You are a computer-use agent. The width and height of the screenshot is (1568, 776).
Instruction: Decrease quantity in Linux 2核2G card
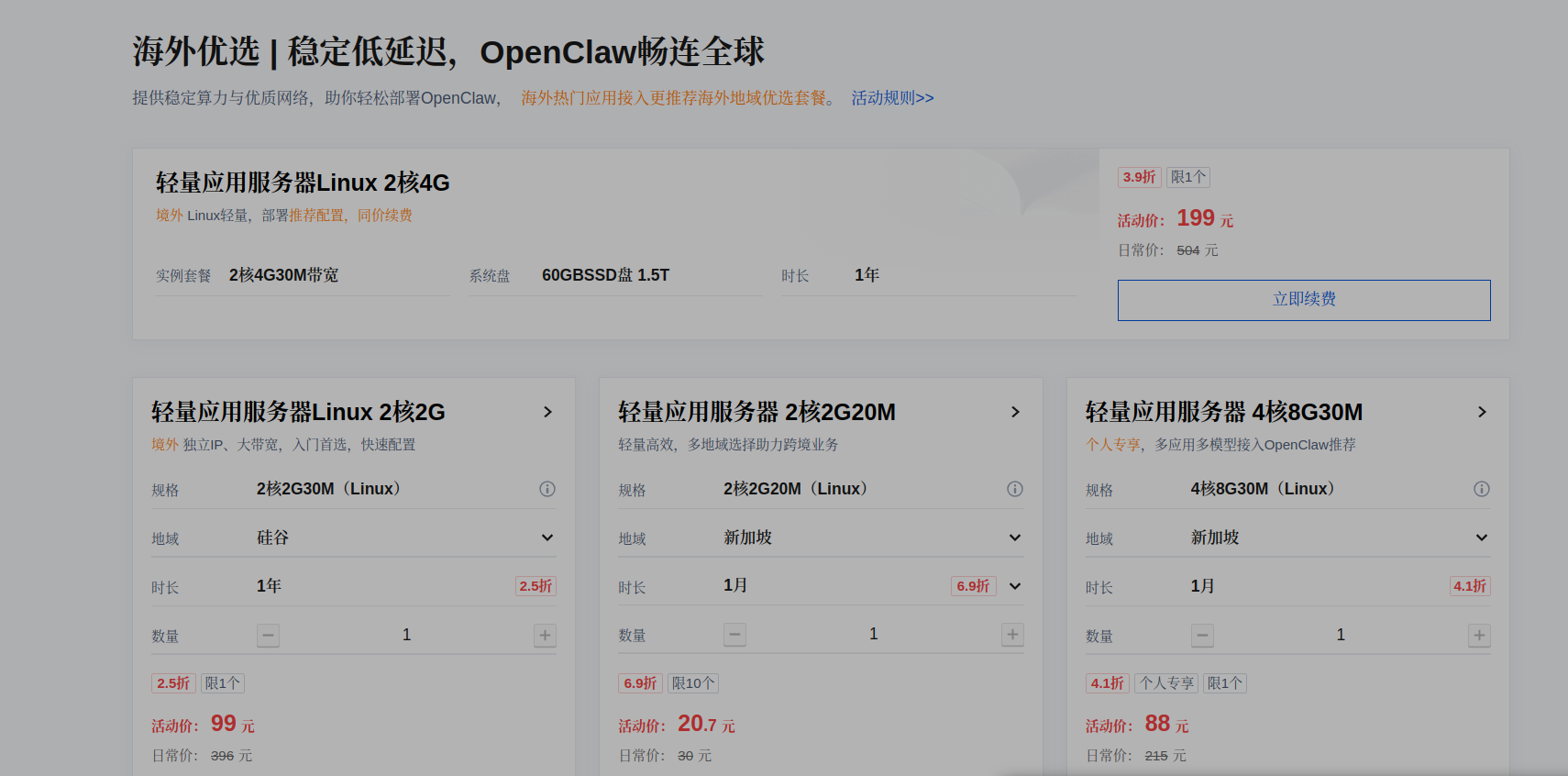coord(268,635)
